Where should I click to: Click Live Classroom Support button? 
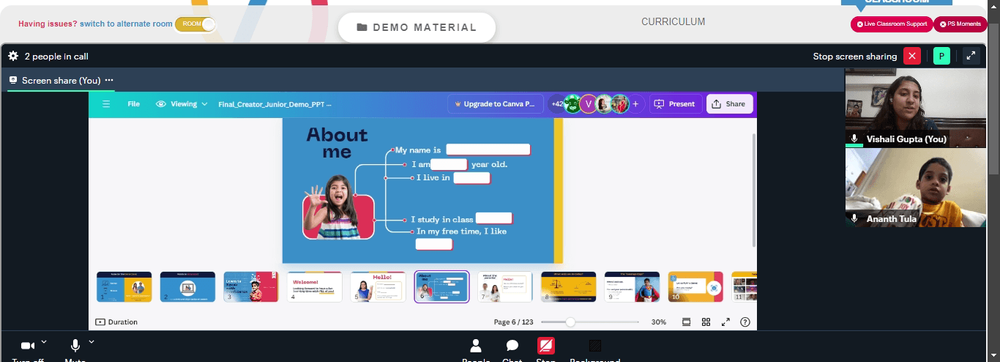coord(891,24)
